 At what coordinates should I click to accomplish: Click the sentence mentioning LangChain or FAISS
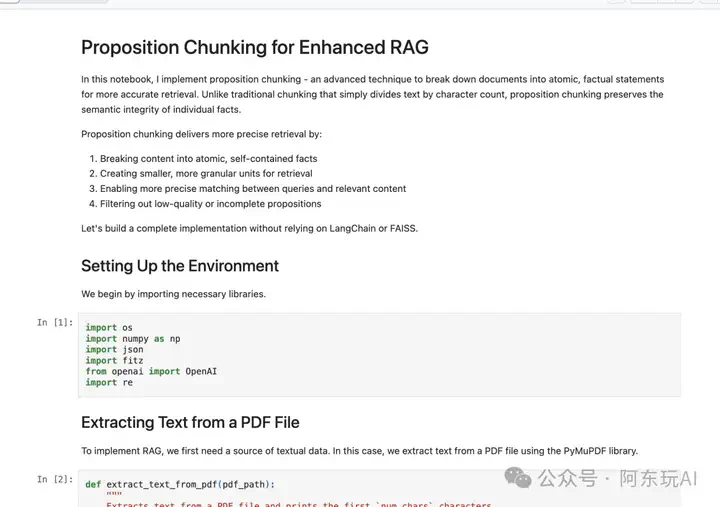249,228
